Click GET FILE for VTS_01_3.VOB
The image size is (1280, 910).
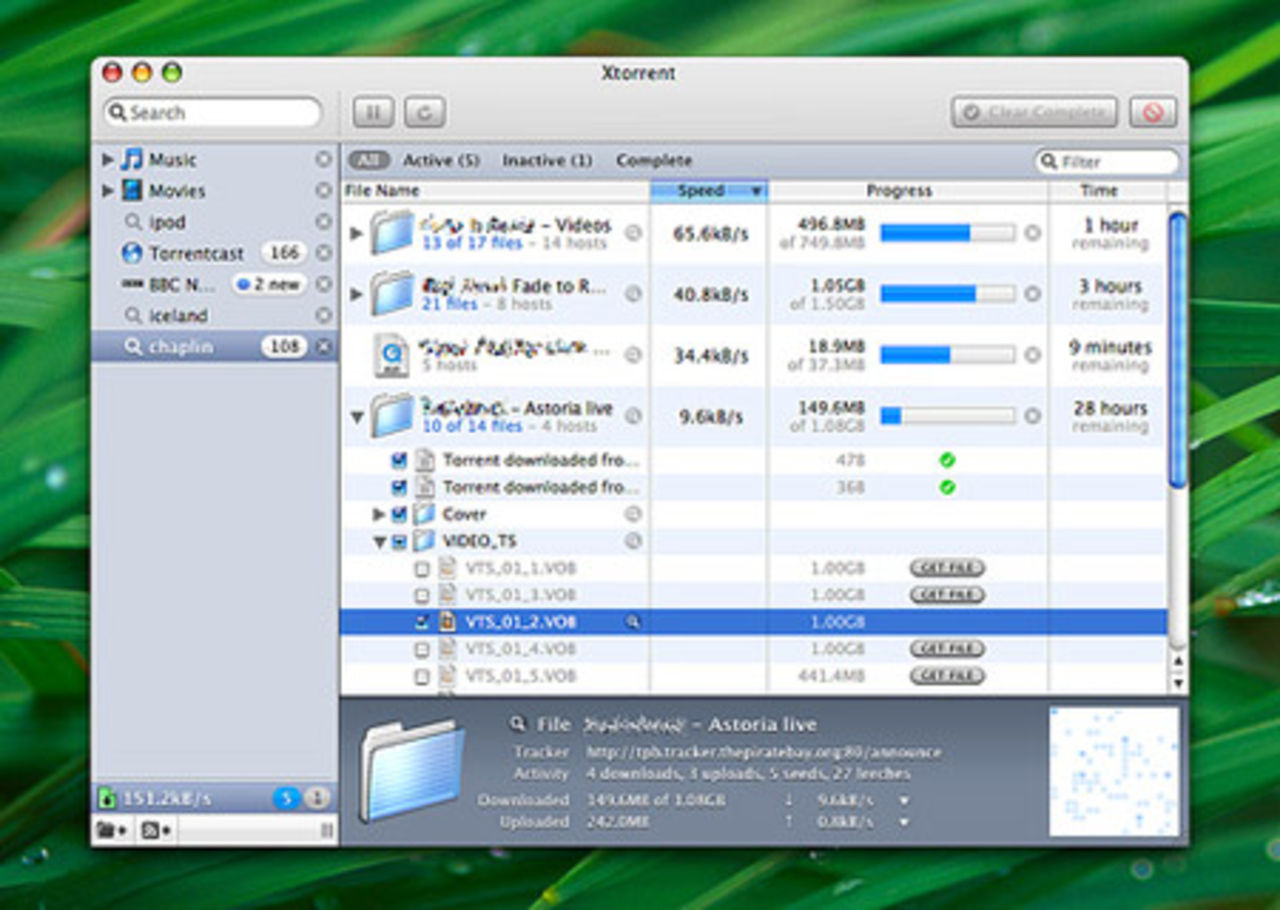[x=950, y=594]
